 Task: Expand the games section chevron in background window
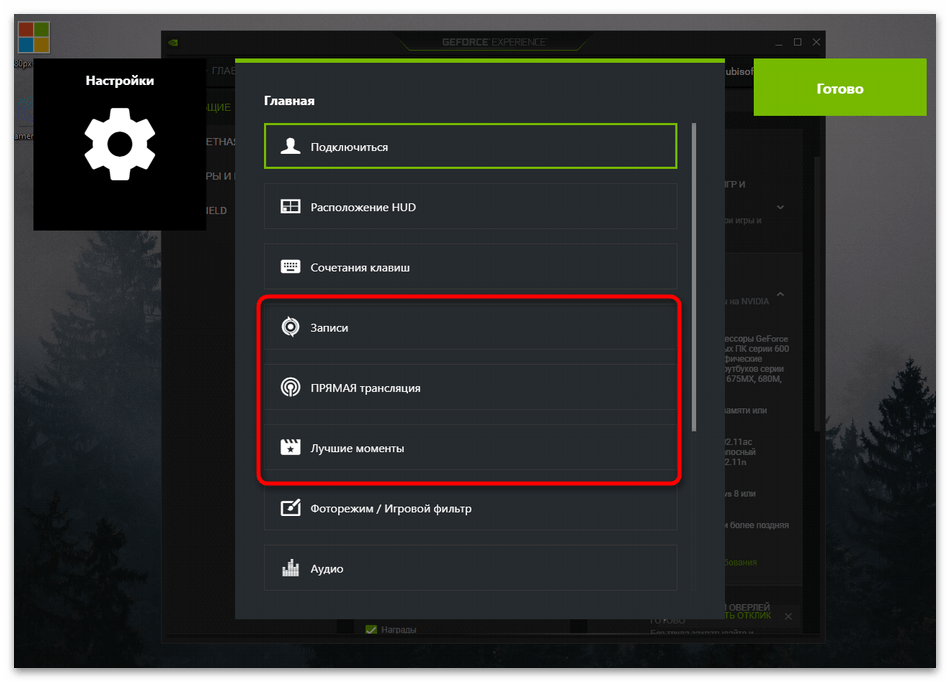pyautogui.click(x=780, y=207)
